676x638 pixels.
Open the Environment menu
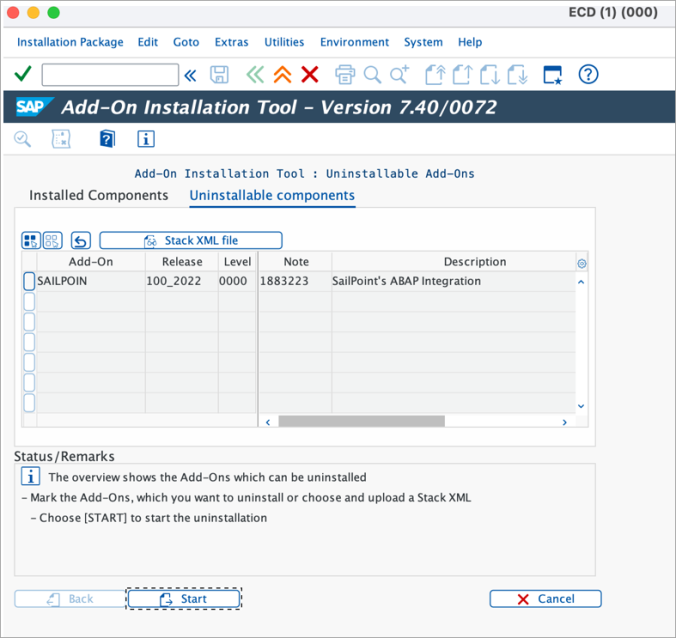pyautogui.click(x=354, y=42)
